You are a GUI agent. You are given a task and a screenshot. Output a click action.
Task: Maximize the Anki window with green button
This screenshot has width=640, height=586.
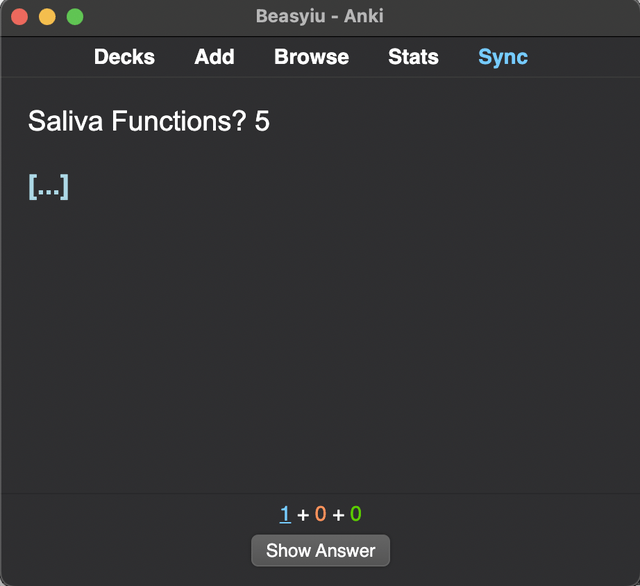pyautogui.click(x=75, y=17)
